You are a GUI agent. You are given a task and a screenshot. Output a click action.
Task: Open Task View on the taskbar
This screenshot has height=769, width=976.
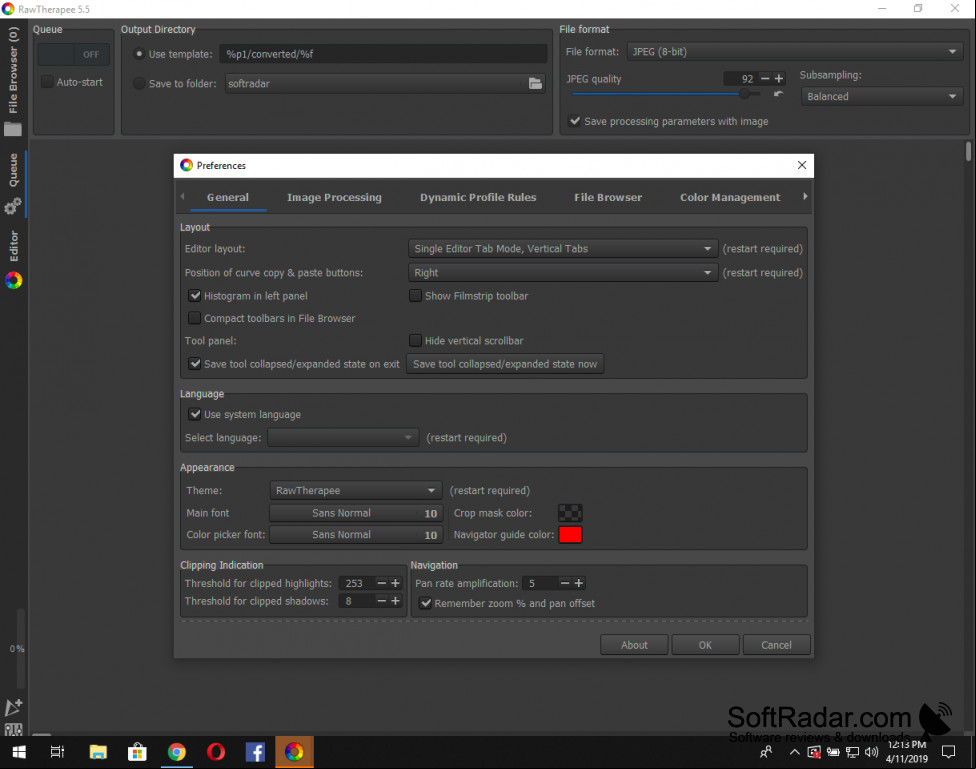[x=57, y=752]
